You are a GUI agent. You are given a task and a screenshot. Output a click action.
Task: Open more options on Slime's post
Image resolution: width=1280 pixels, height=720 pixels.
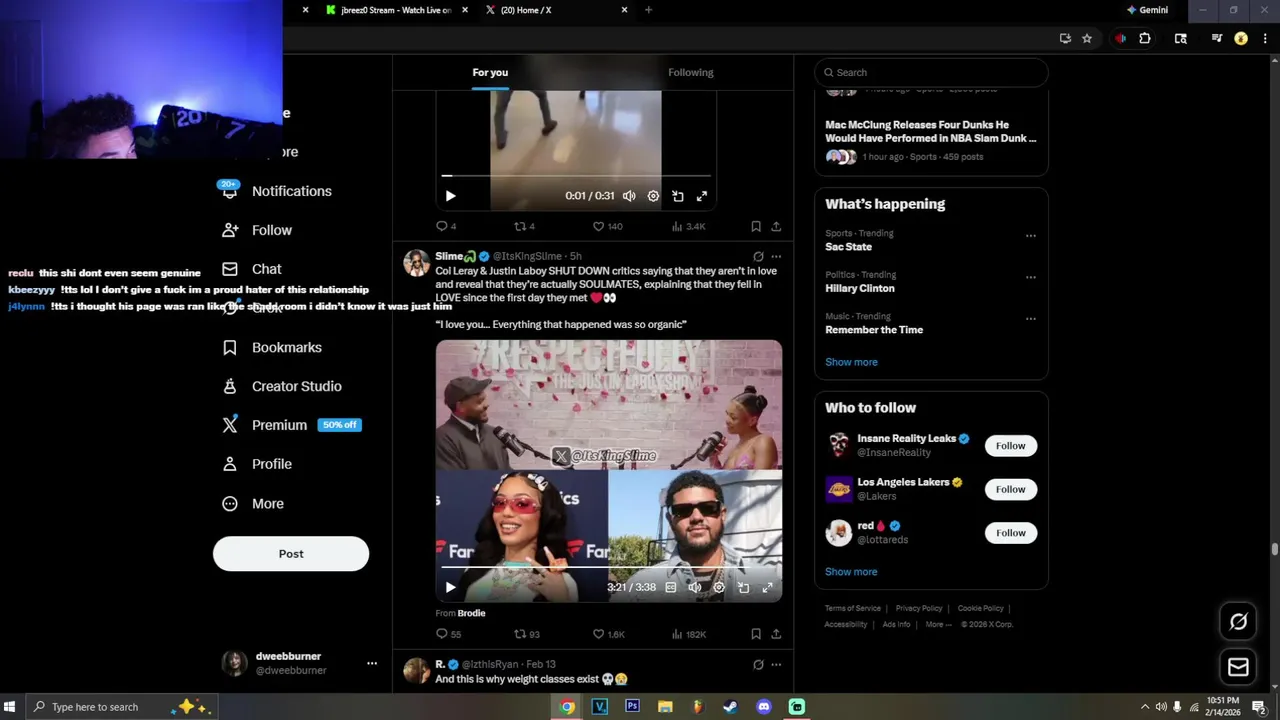point(776,257)
